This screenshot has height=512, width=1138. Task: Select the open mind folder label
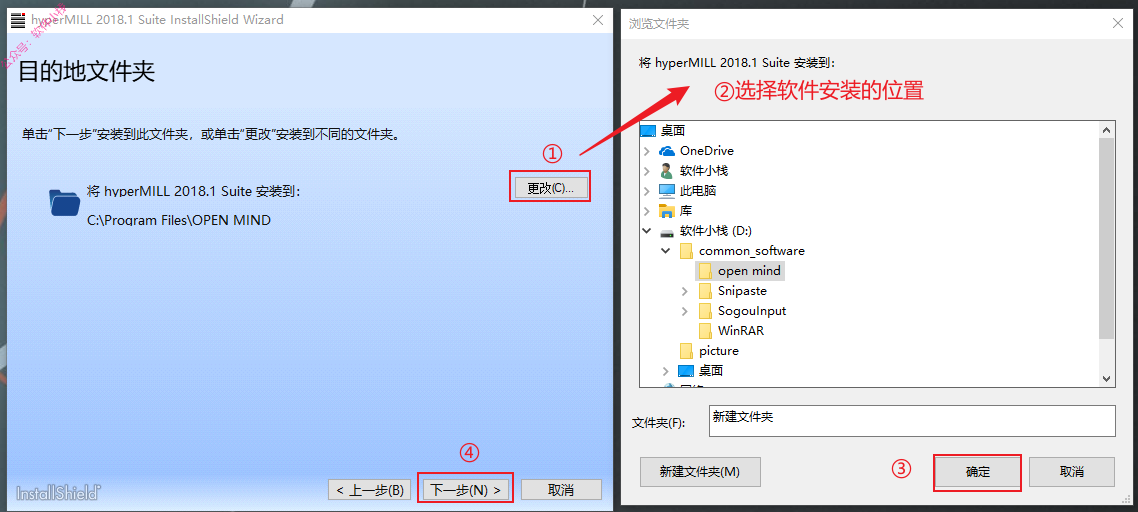pos(749,271)
